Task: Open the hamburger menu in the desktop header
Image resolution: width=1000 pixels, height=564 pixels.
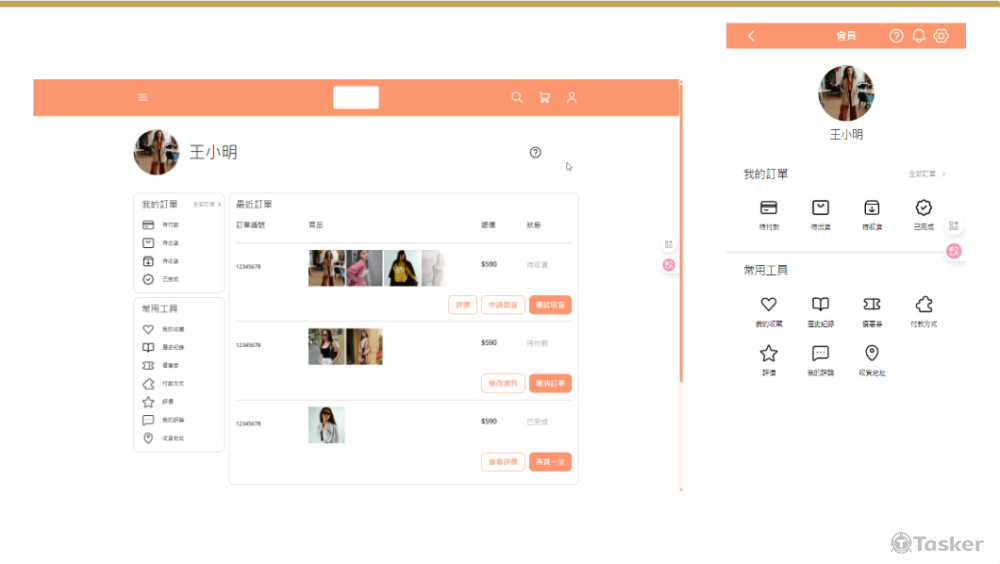Action: (143, 98)
